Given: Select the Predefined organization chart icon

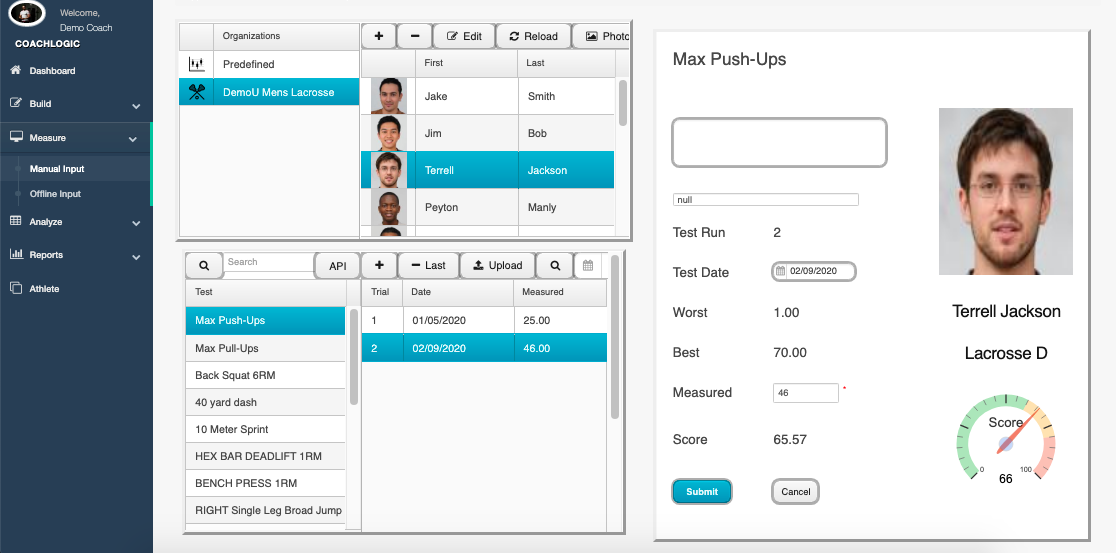Looking at the screenshot, I should (196, 64).
